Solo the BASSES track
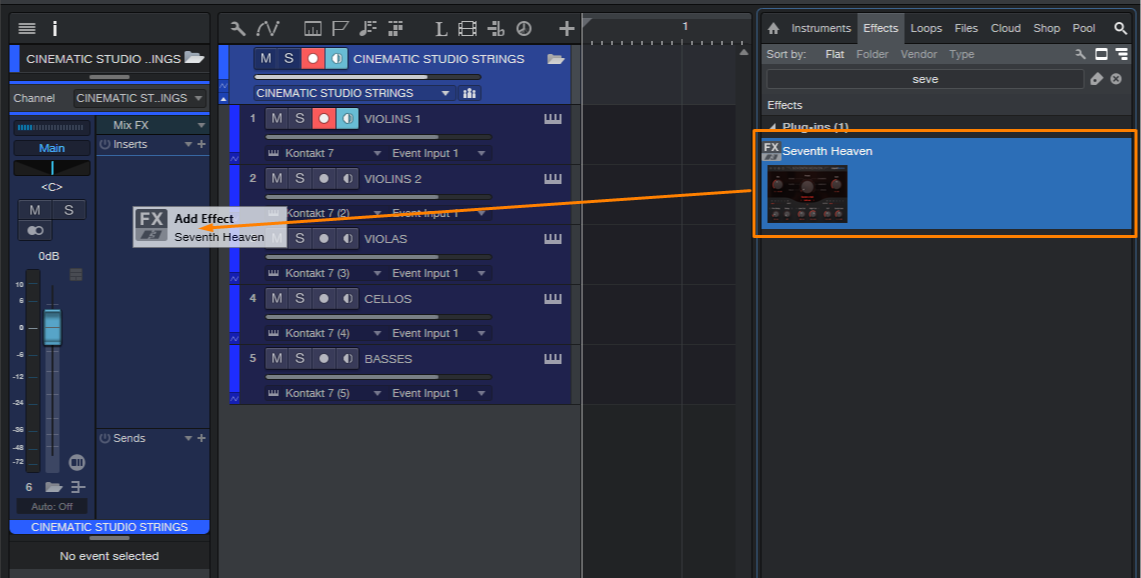Image resolution: width=1141 pixels, height=578 pixels. [300, 358]
